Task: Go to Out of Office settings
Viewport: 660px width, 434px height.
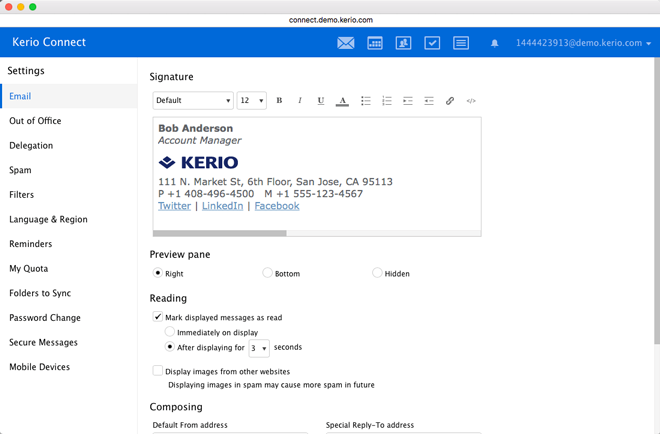Action: click(x=35, y=121)
